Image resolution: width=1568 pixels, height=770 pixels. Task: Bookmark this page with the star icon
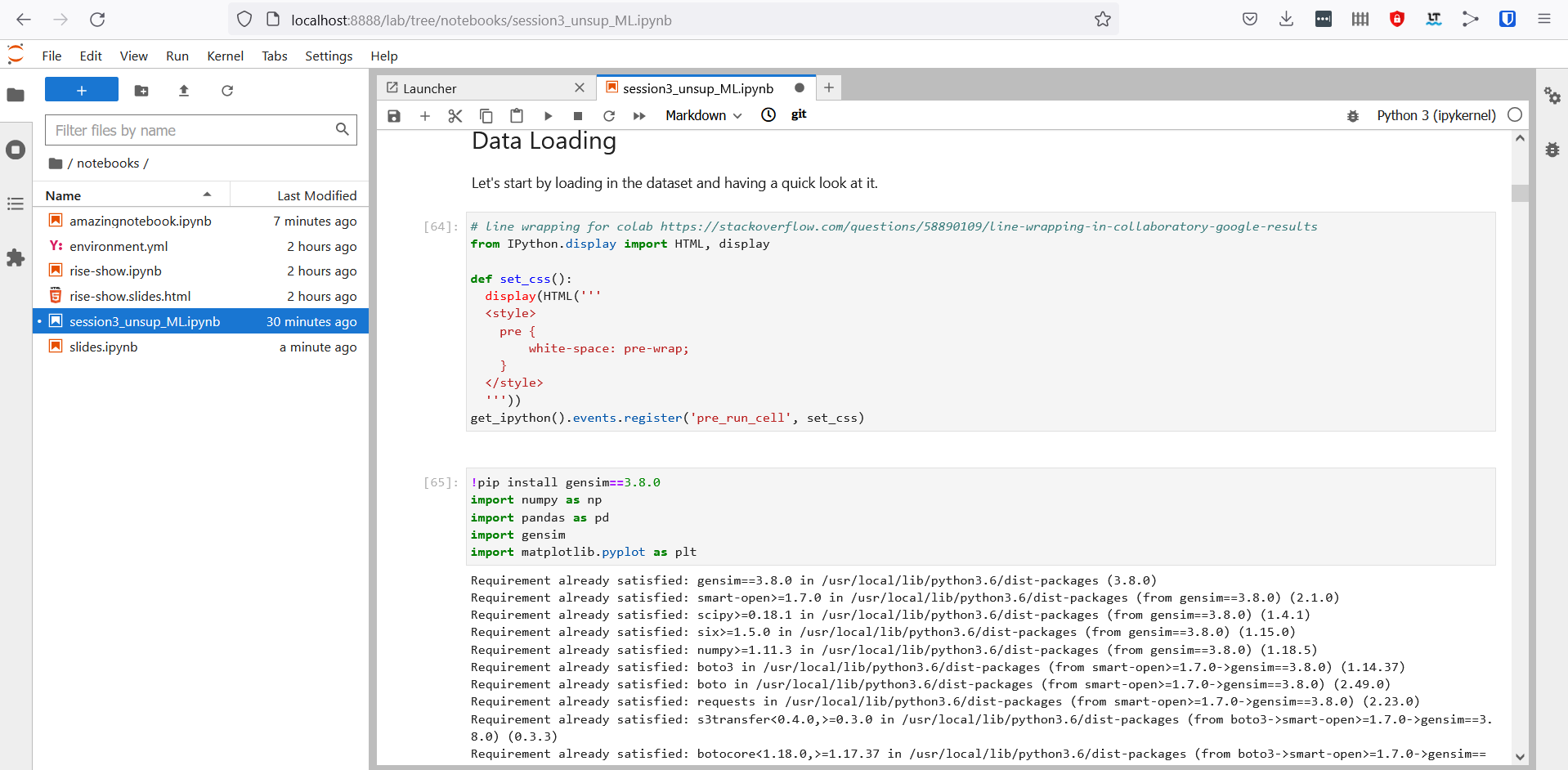click(x=1103, y=20)
